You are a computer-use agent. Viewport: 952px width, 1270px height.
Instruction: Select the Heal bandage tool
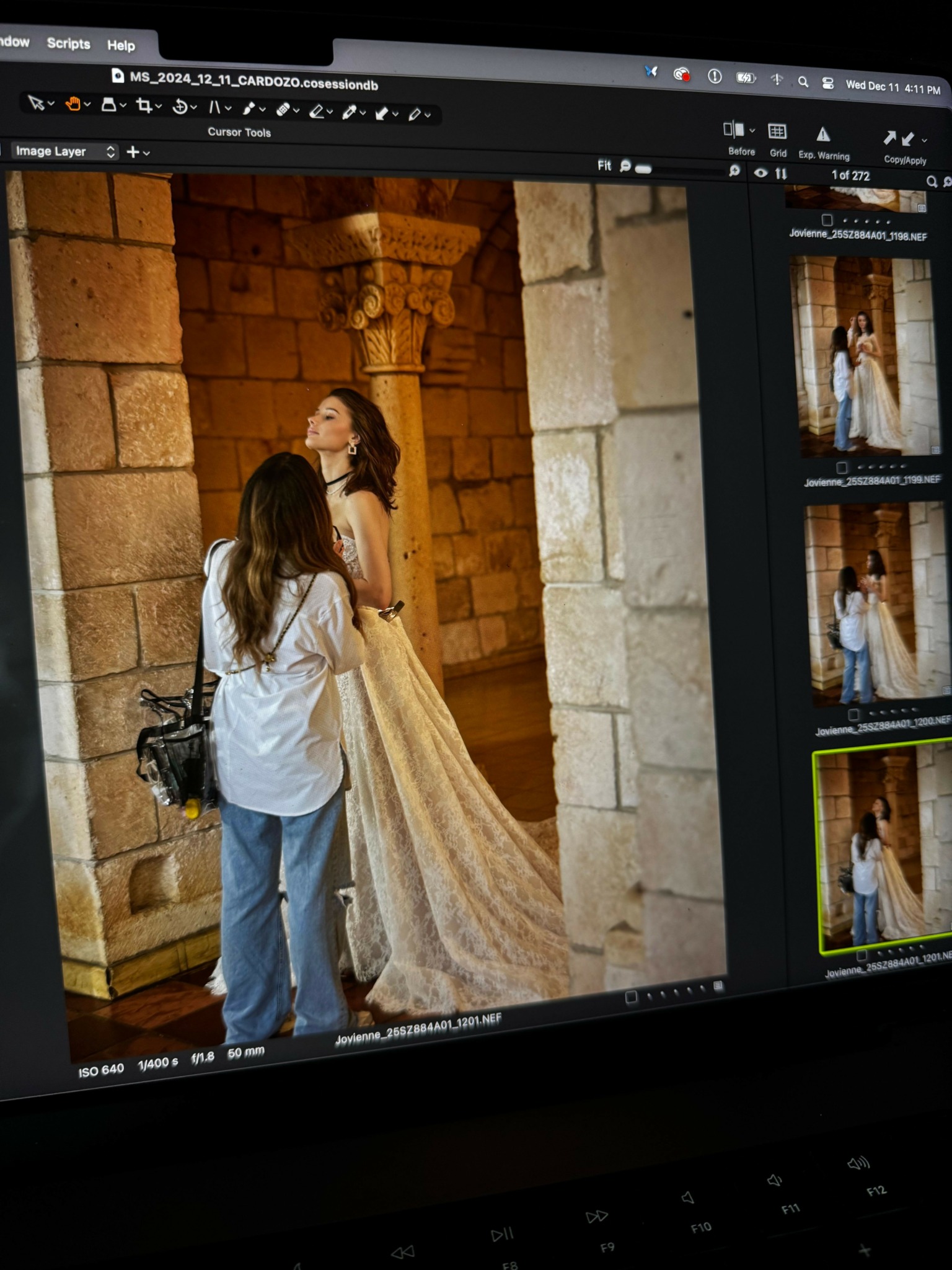[x=283, y=110]
